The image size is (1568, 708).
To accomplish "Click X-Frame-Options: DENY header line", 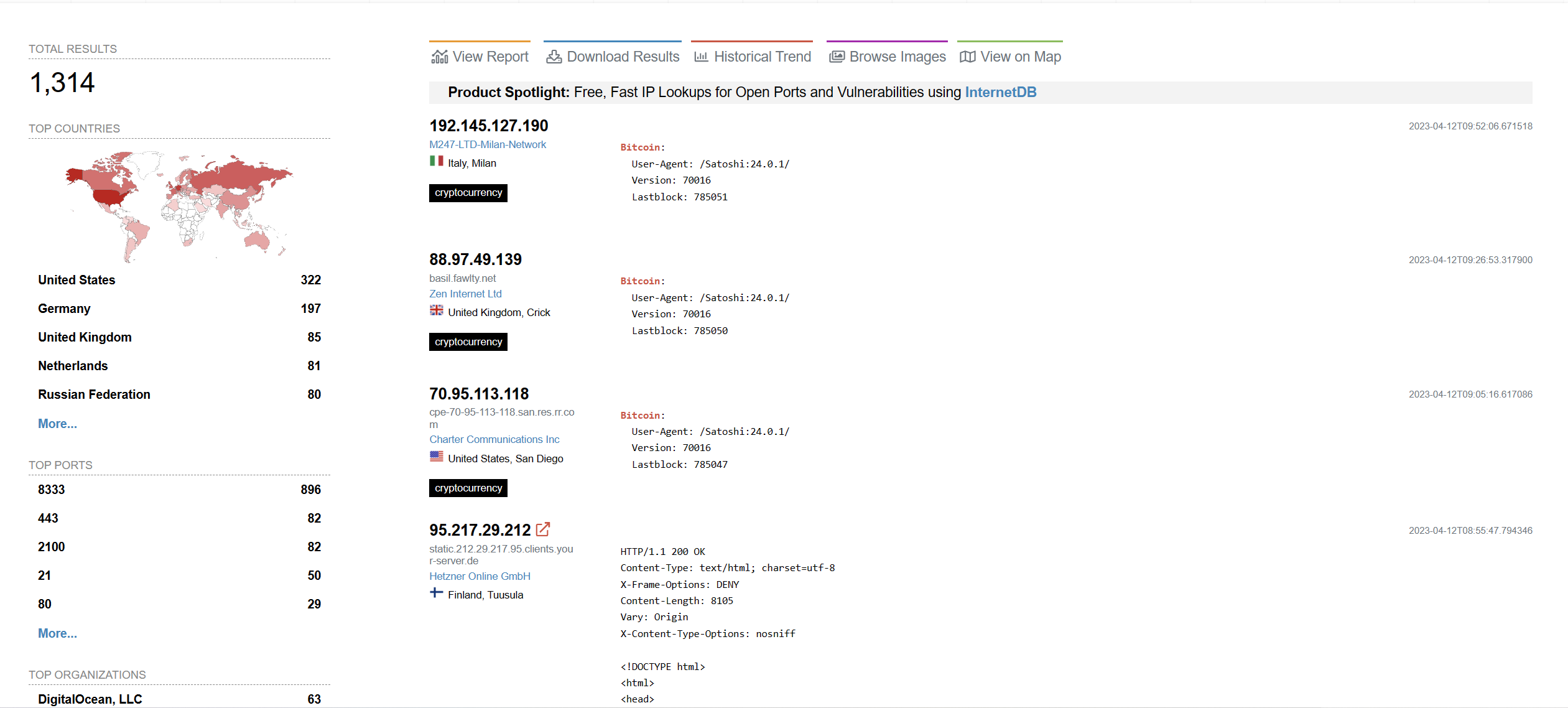I will (x=680, y=585).
